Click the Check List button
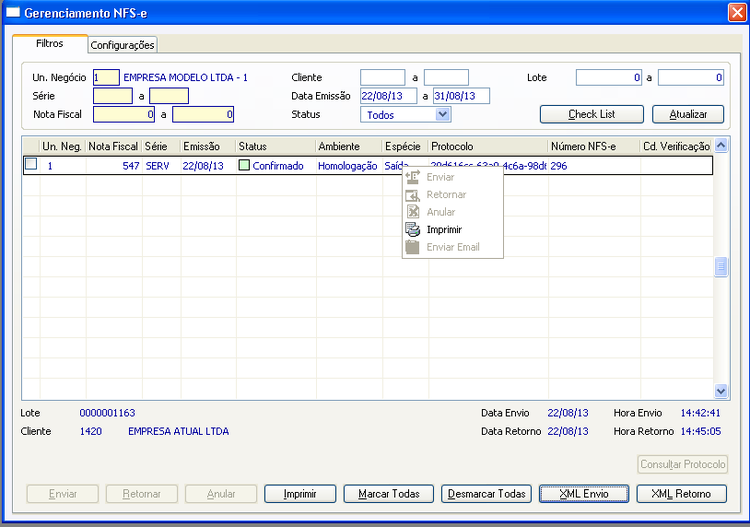The width and height of the screenshot is (750, 527). click(592, 114)
